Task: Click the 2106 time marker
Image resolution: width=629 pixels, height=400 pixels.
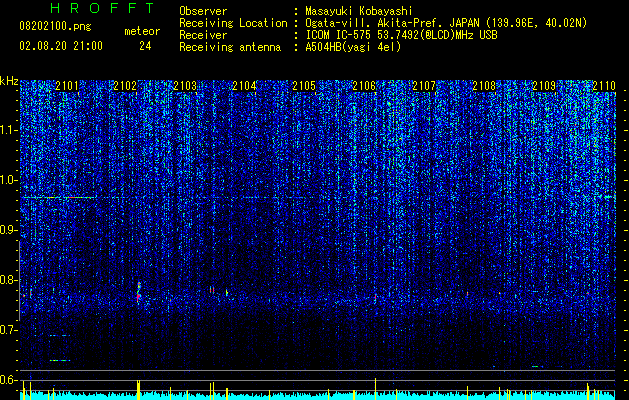Action: (364, 86)
